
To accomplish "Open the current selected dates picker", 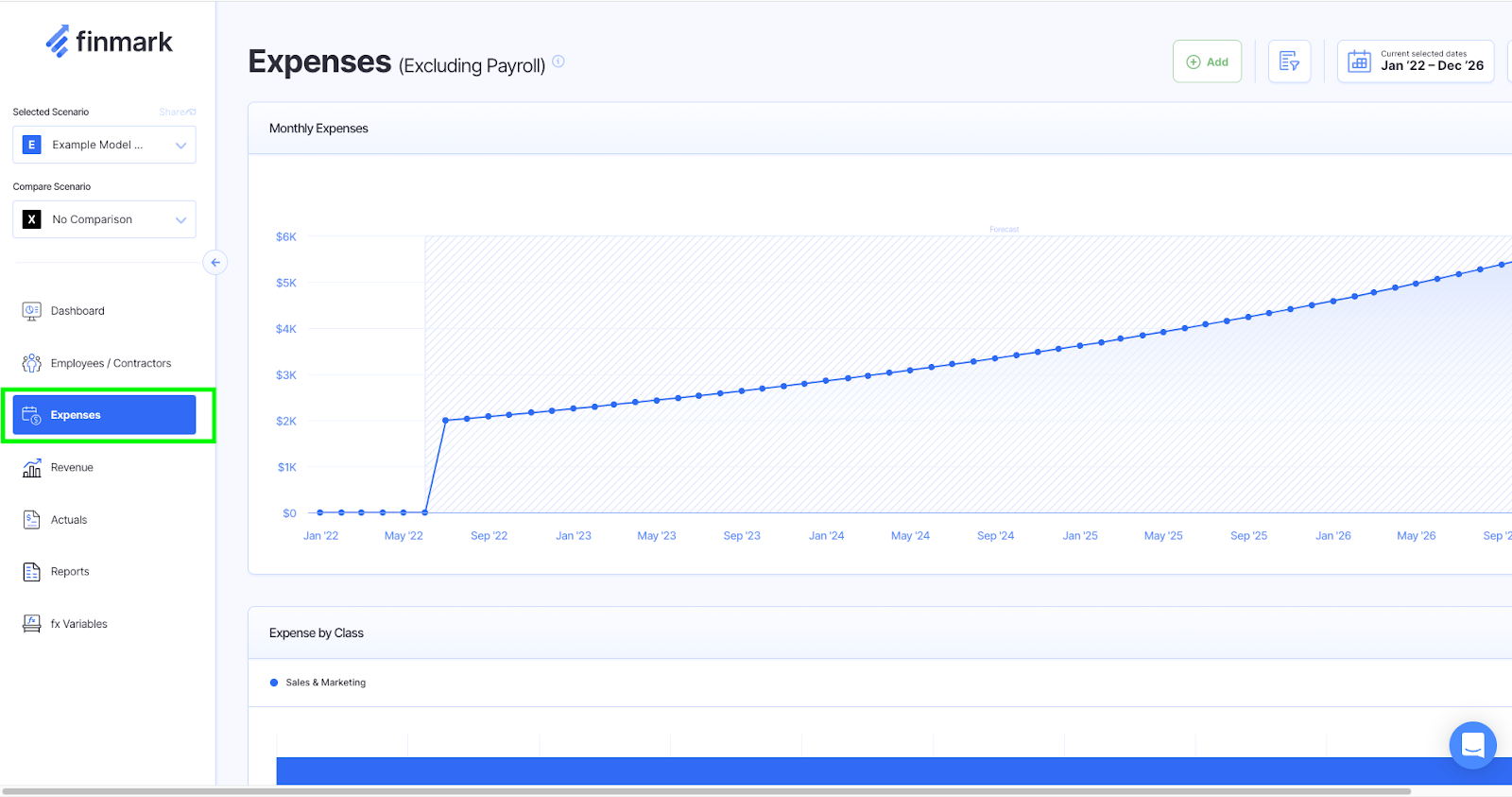I will [x=1431, y=61].
